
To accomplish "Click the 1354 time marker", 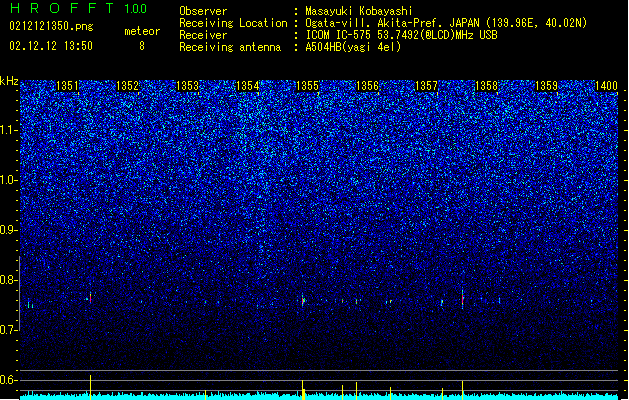I will coord(248,86).
